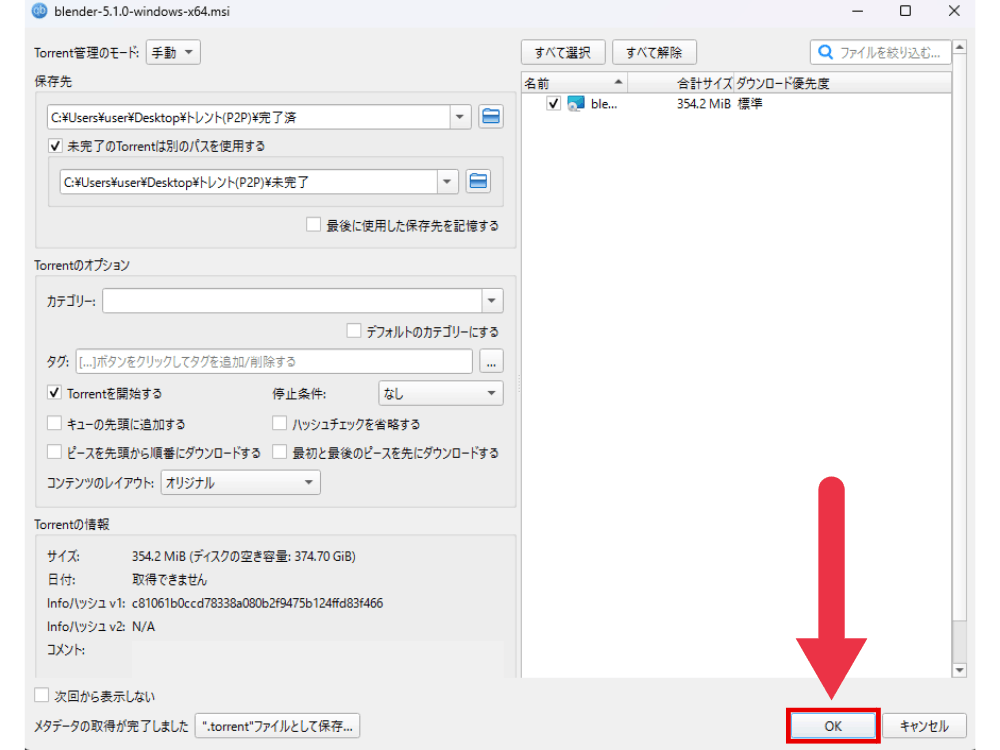Click the scroll up arrow in file list
1000x750 pixels.
[x=960, y=47]
